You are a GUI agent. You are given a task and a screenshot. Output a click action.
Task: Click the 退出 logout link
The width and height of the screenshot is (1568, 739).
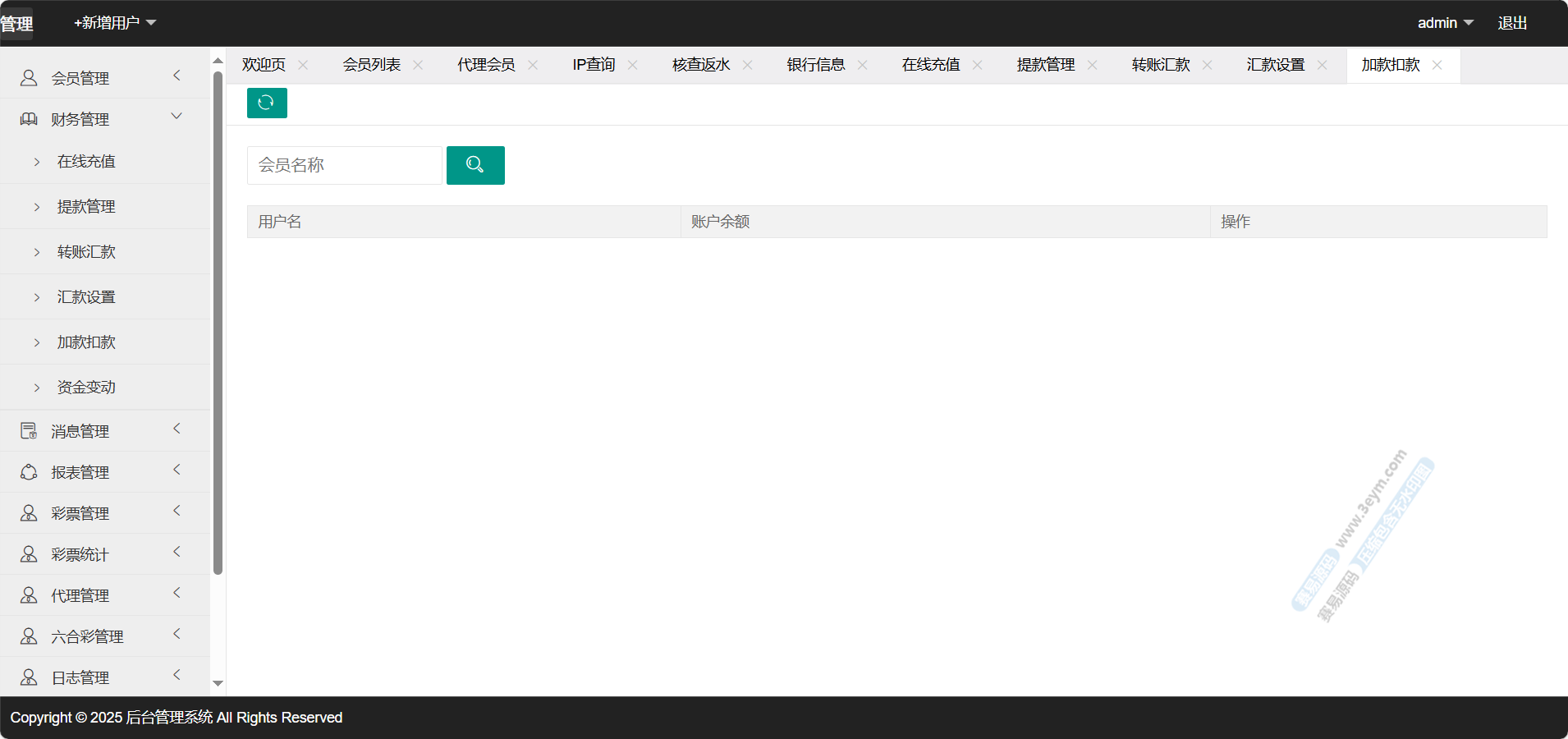[1512, 23]
